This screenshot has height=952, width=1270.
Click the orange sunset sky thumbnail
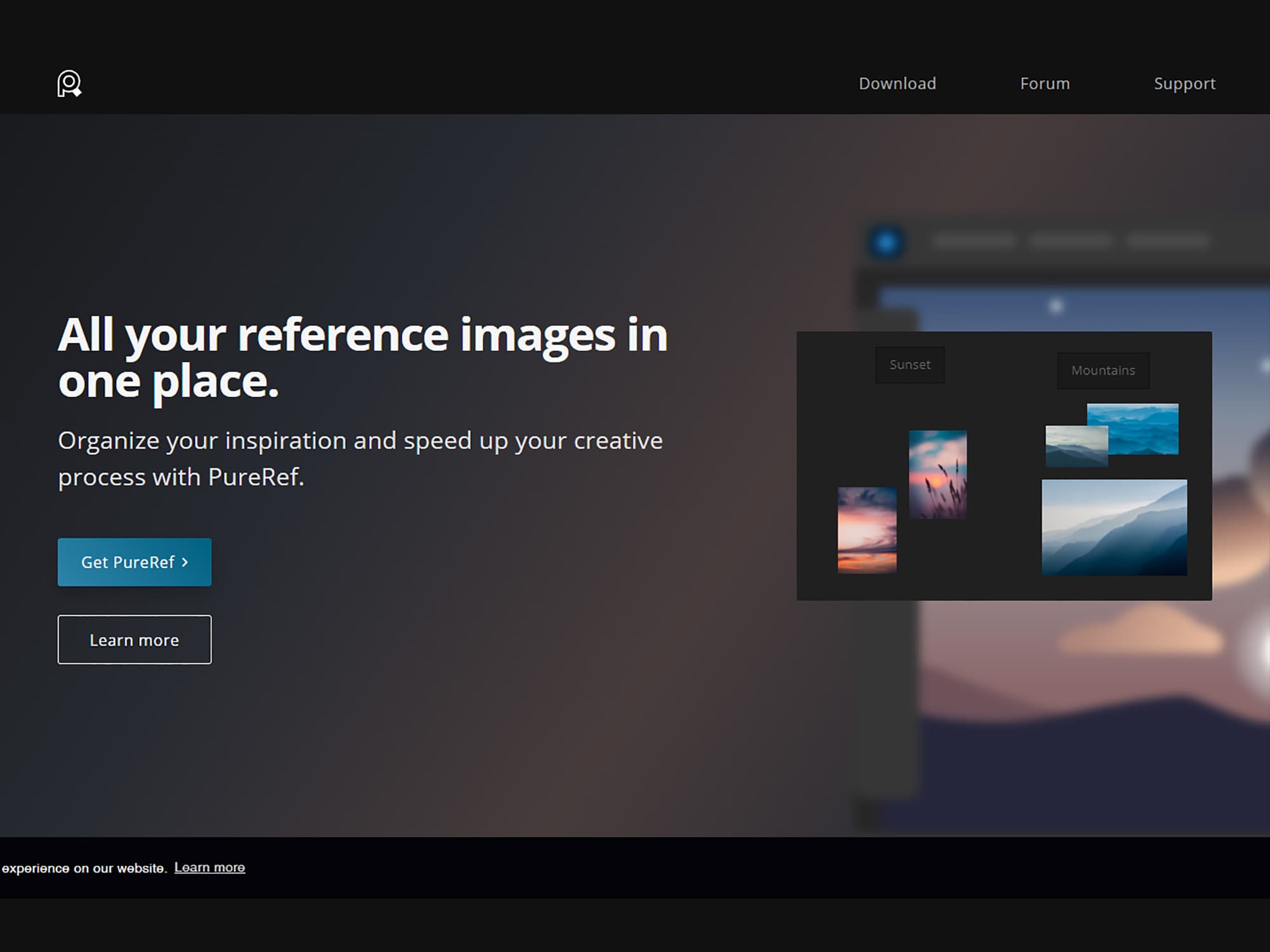pos(867,530)
